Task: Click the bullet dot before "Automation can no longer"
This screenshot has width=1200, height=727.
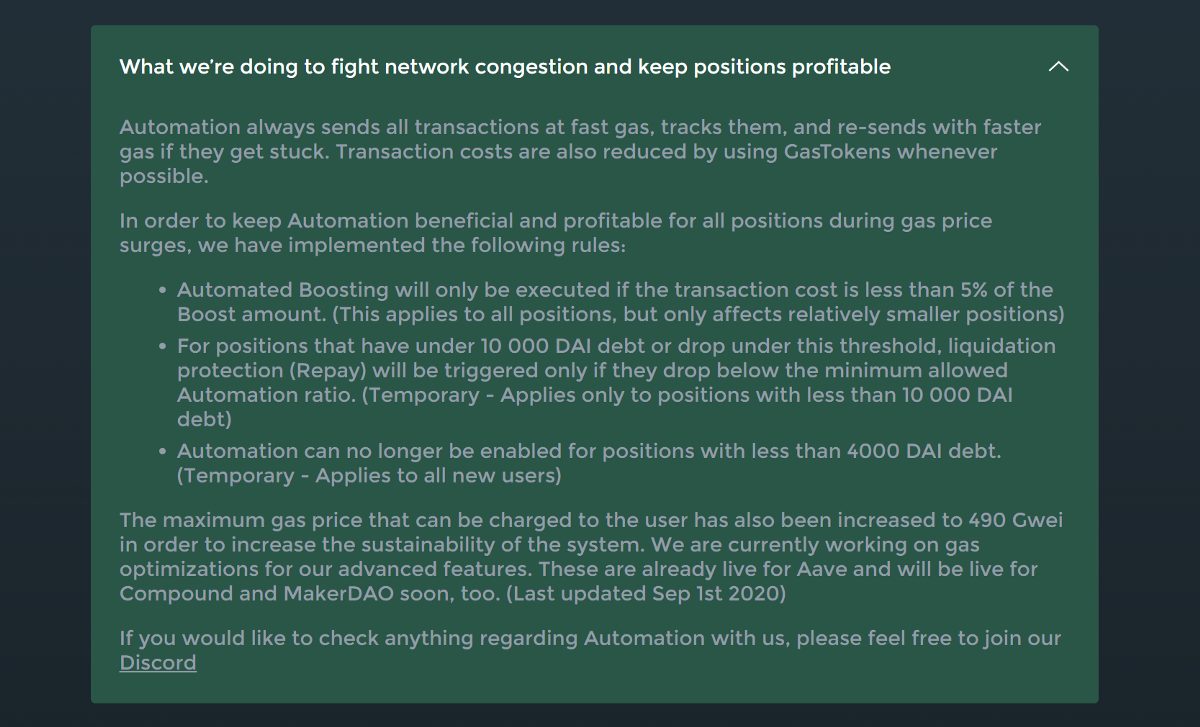Action: tap(162, 453)
